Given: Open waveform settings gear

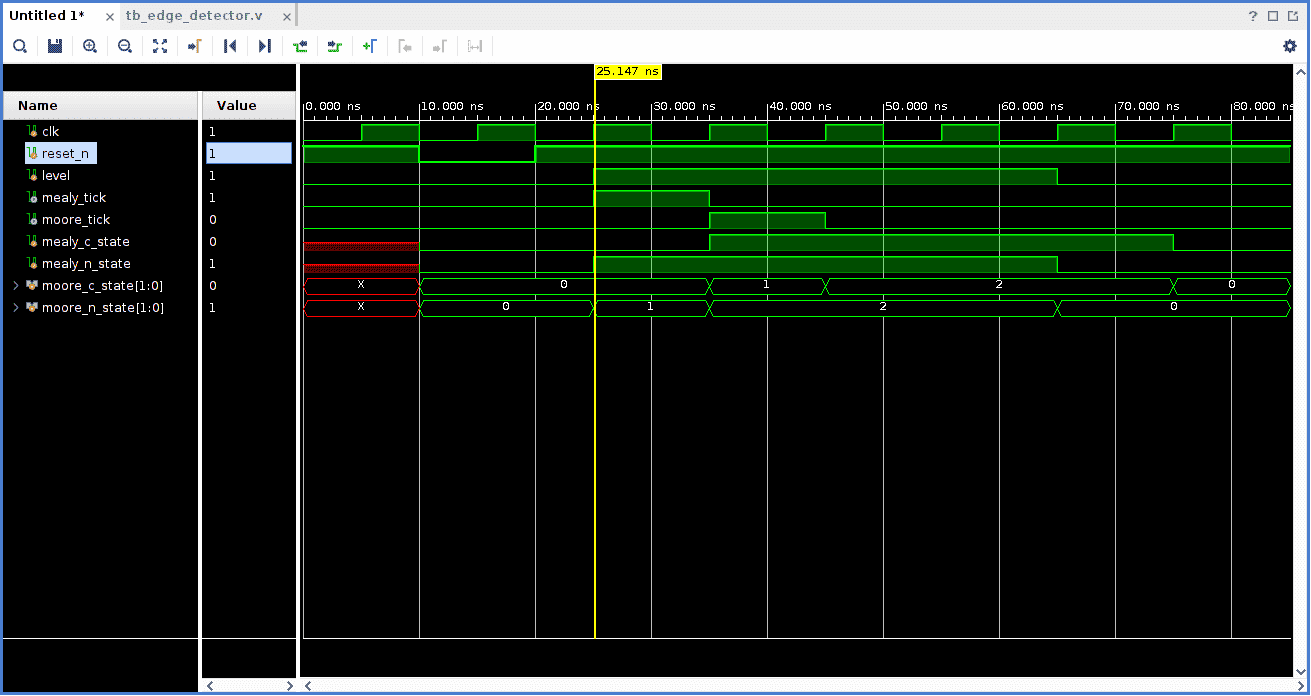Looking at the screenshot, I should click(1290, 46).
